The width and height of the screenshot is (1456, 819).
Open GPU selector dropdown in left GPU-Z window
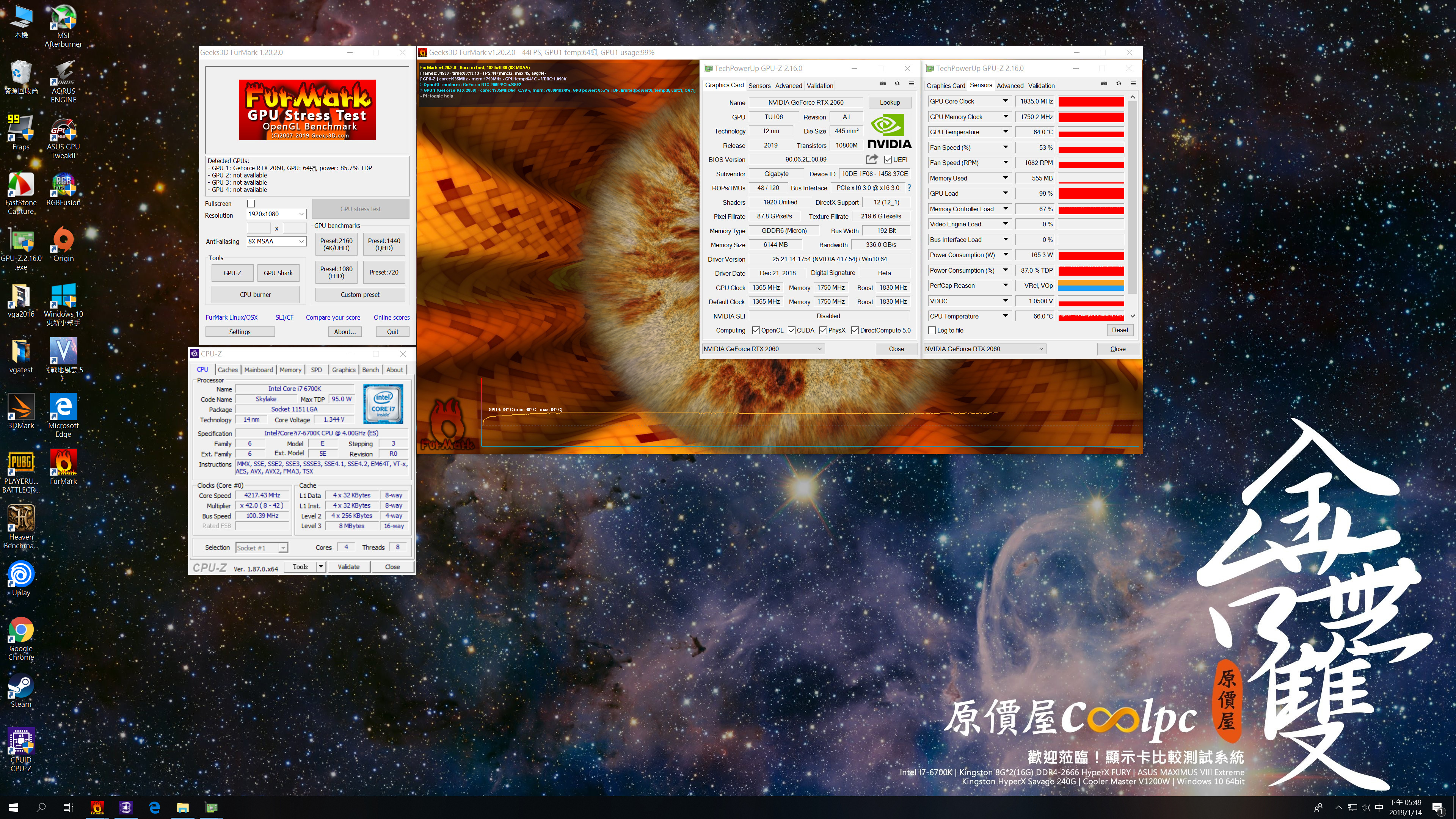pos(763,349)
